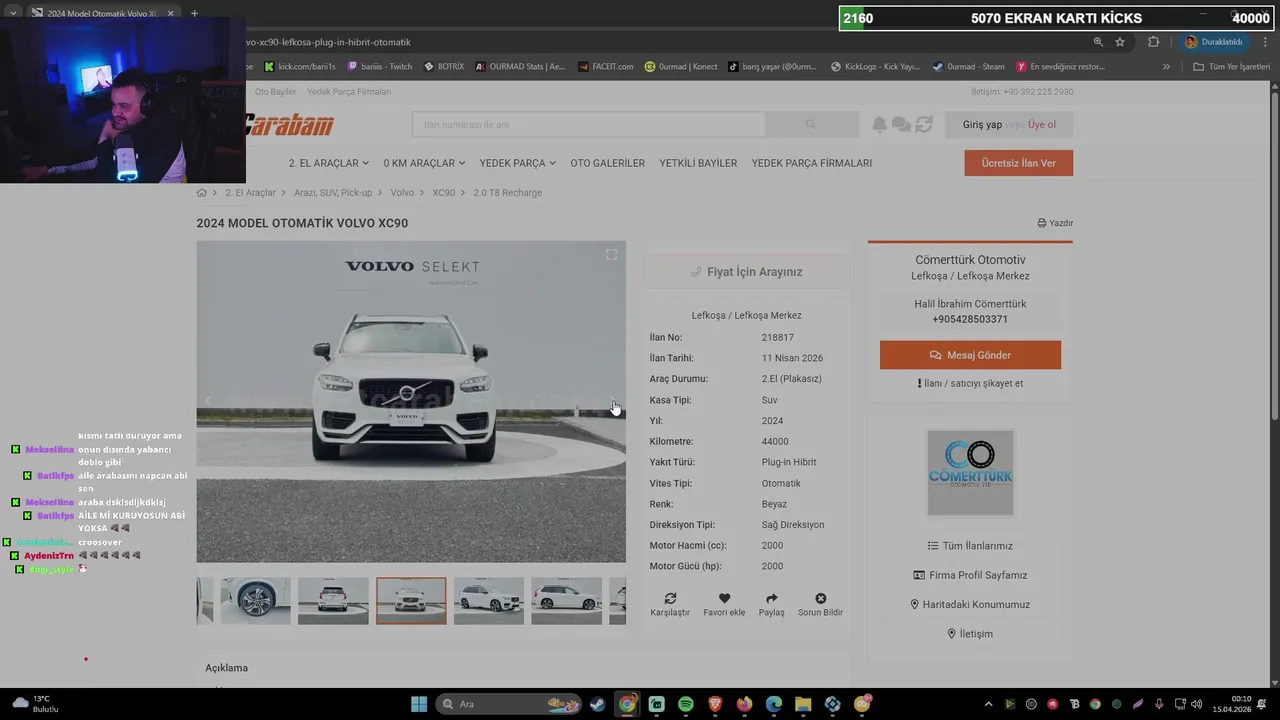
Task: Open Steam from the taskbar
Action: click(597, 704)
